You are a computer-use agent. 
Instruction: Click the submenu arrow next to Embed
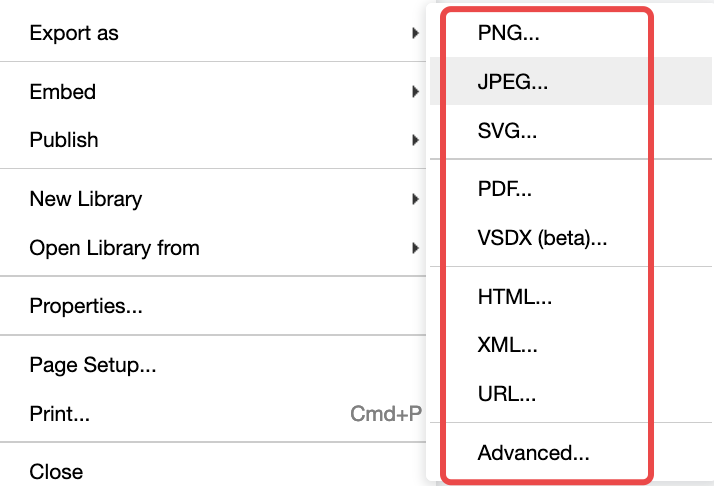pos(415,92)
